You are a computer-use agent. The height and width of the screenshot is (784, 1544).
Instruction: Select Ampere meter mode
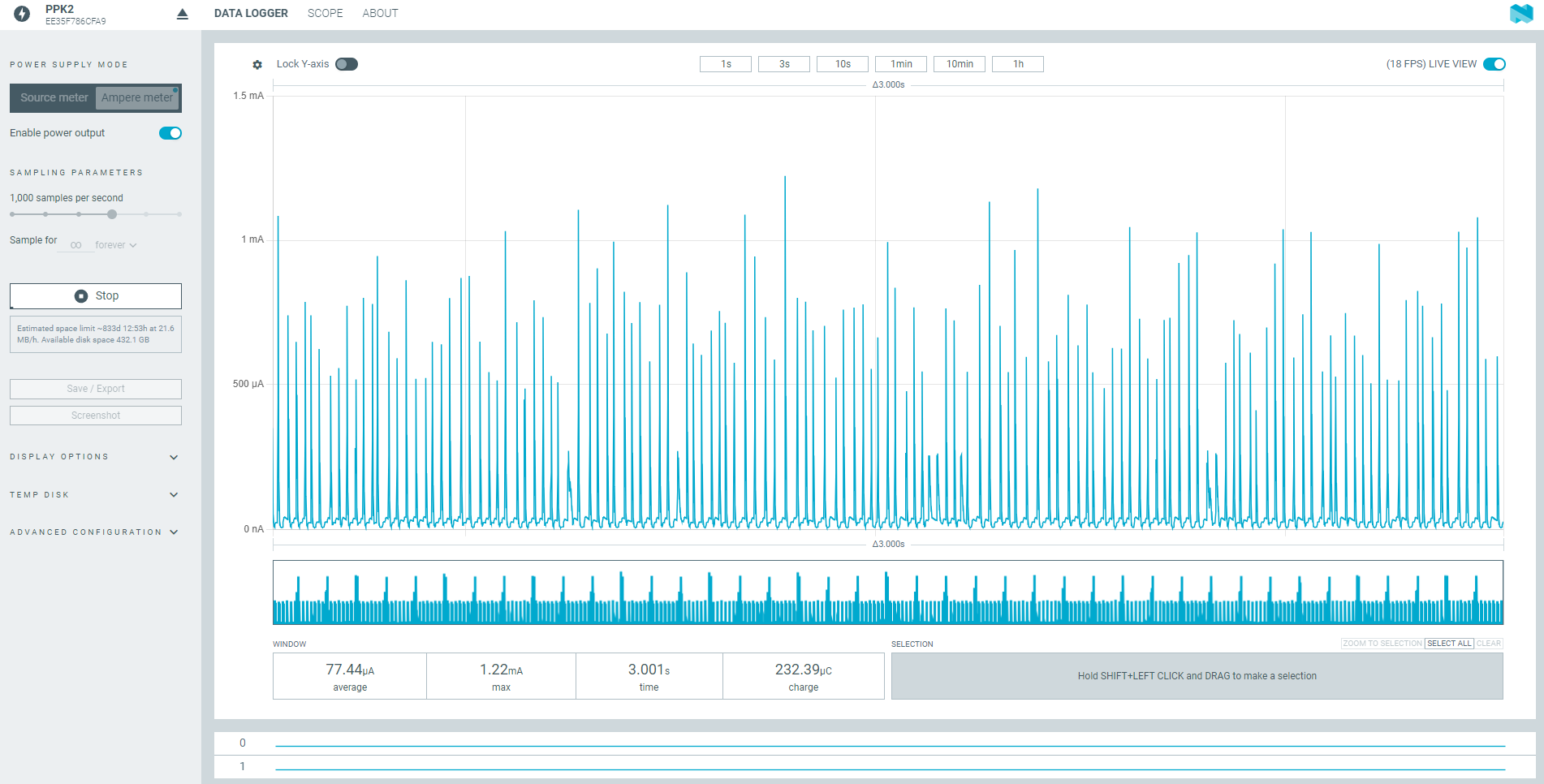point(137,97)
